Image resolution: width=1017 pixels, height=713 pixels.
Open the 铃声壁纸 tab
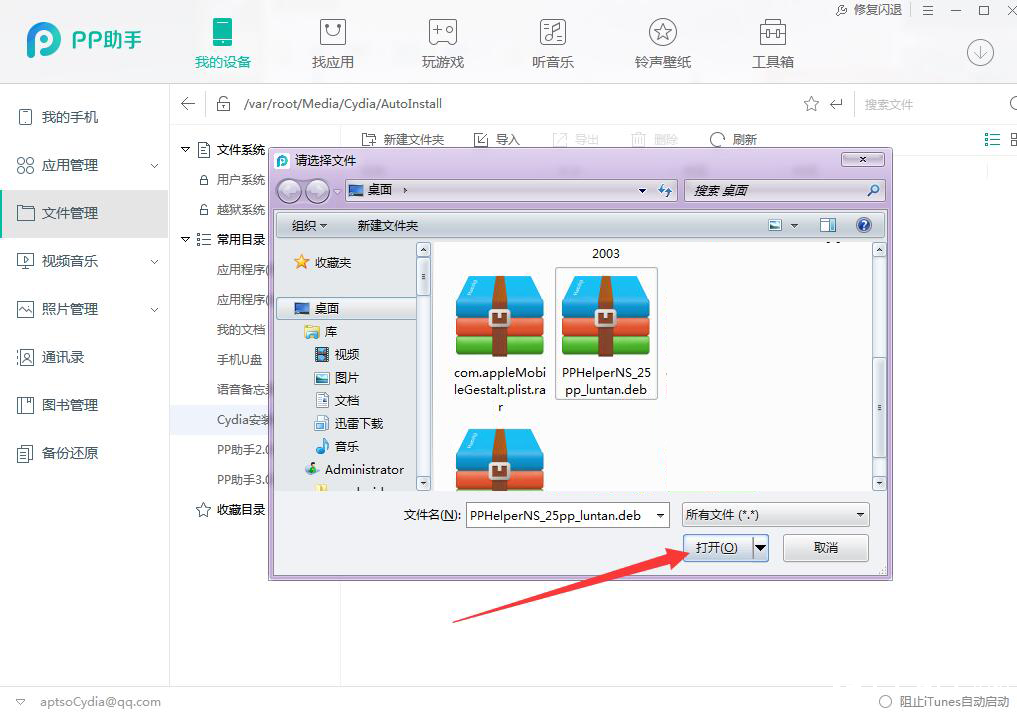coord(663,43)
